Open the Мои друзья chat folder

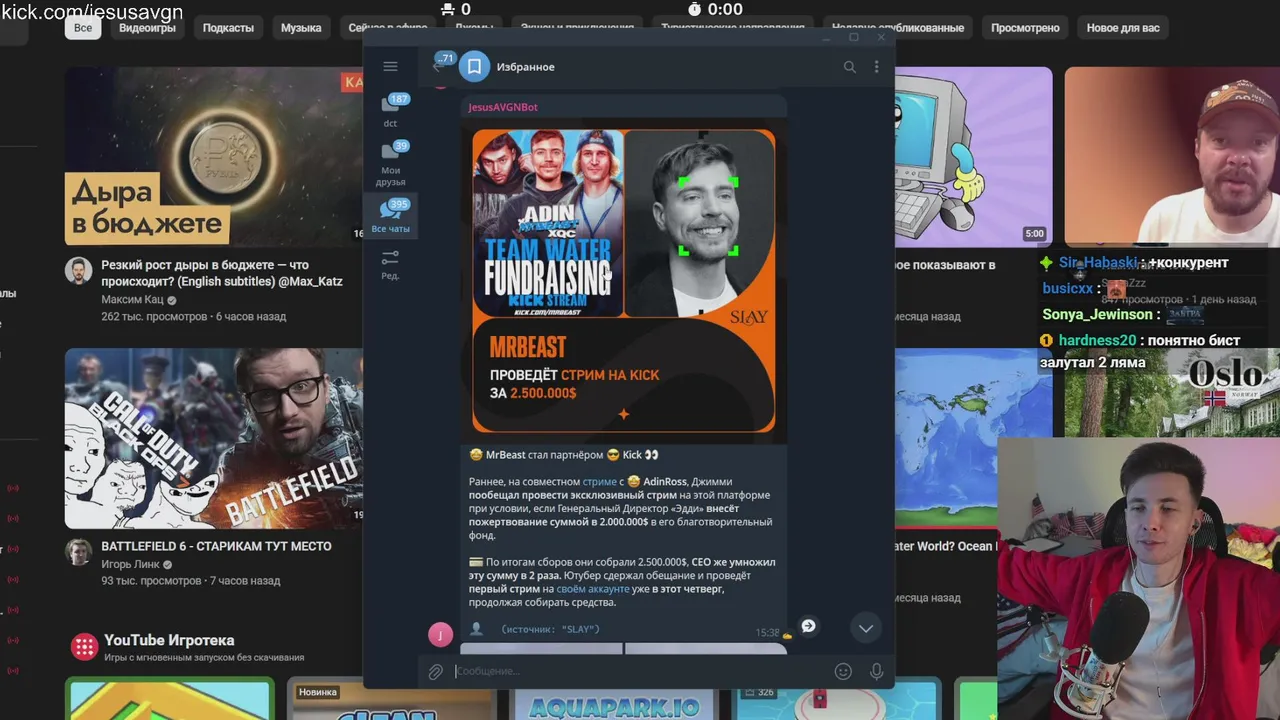click(391, 163)
